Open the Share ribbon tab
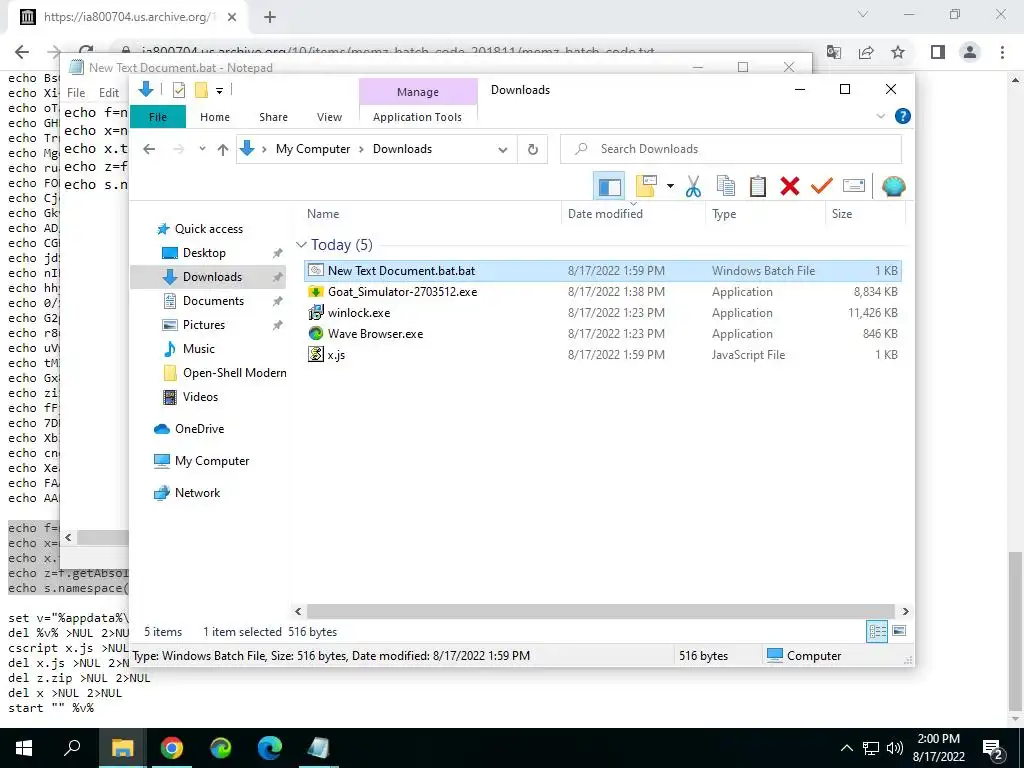 coord(273,117)
